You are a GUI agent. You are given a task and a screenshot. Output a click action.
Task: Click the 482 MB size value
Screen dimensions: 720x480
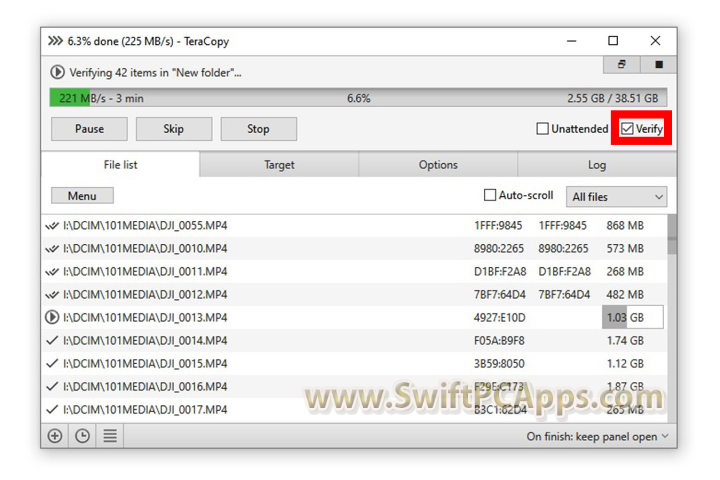point(625,294)
